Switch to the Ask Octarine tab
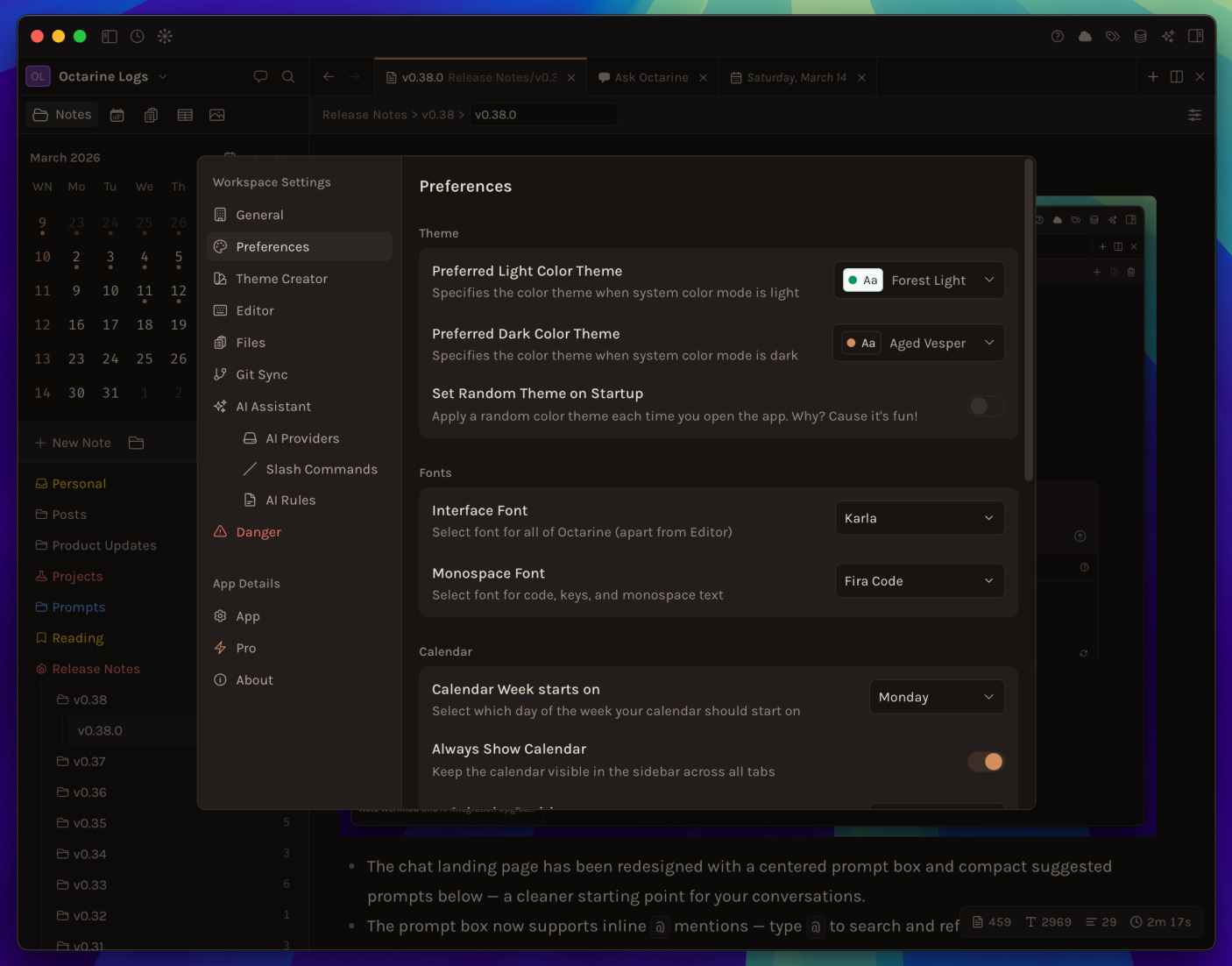This screenshot has width=1232, height=966. [651, 77]
